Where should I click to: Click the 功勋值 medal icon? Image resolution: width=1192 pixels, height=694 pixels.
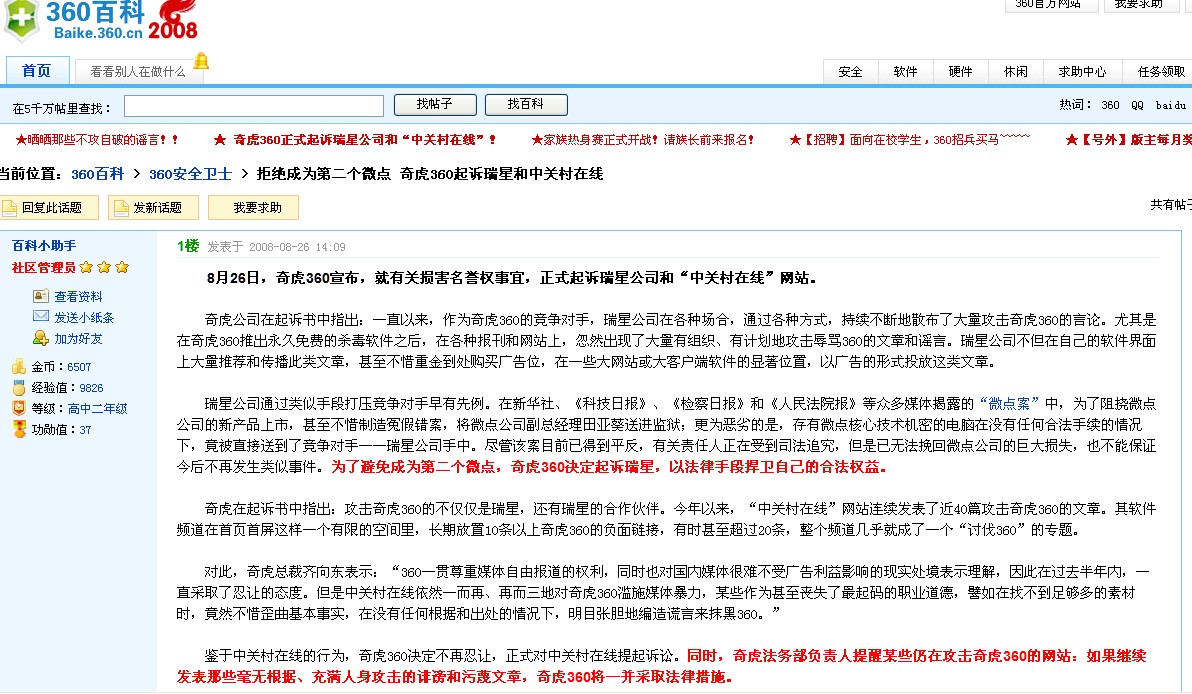pos(19,429)
